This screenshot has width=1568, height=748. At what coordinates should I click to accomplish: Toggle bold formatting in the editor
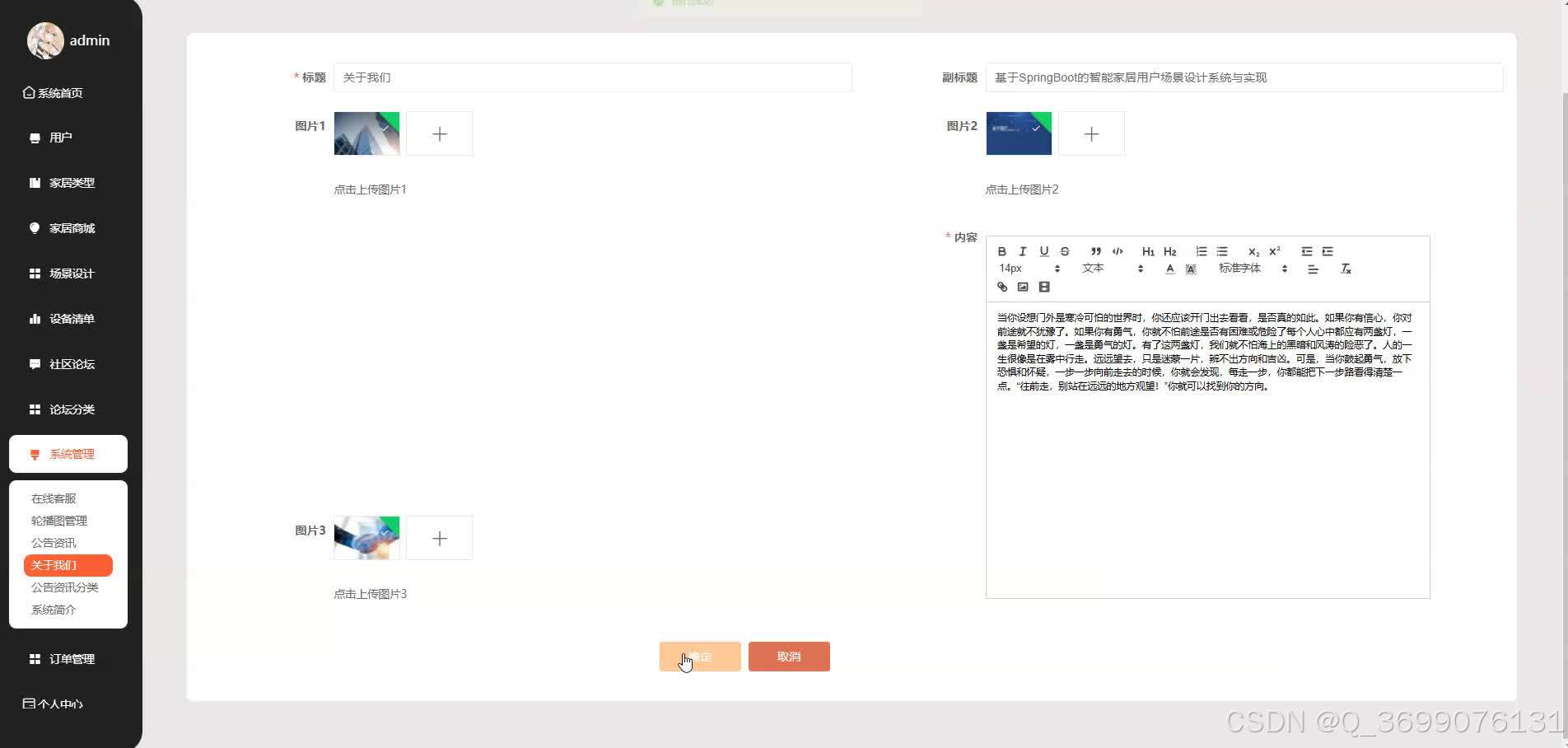coord(1001,251)
